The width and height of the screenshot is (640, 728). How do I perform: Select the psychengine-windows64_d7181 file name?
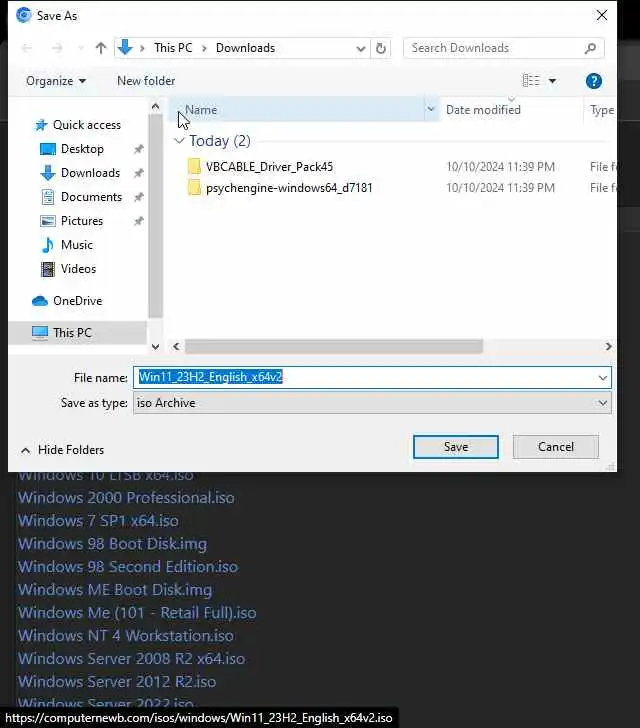pyautogui.click(x=289, y=188)
